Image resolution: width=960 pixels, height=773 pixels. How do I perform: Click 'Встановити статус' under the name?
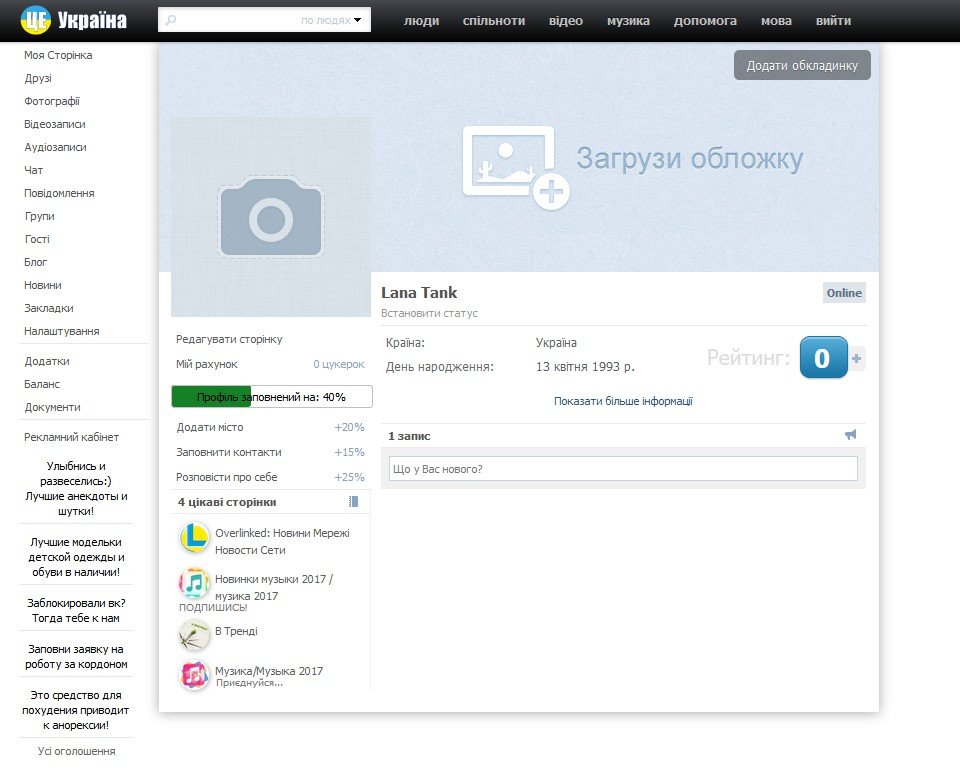429,313
